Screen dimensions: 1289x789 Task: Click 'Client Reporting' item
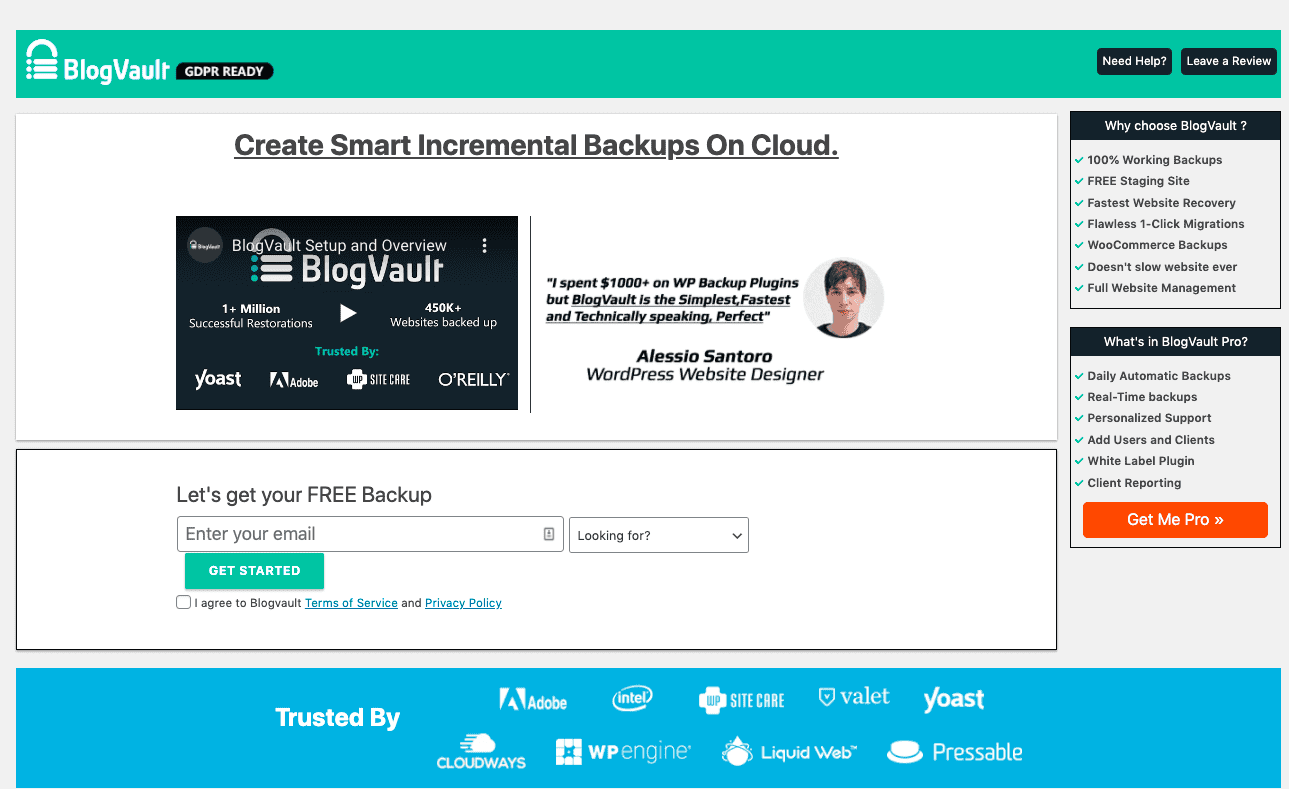(1134, 483)
